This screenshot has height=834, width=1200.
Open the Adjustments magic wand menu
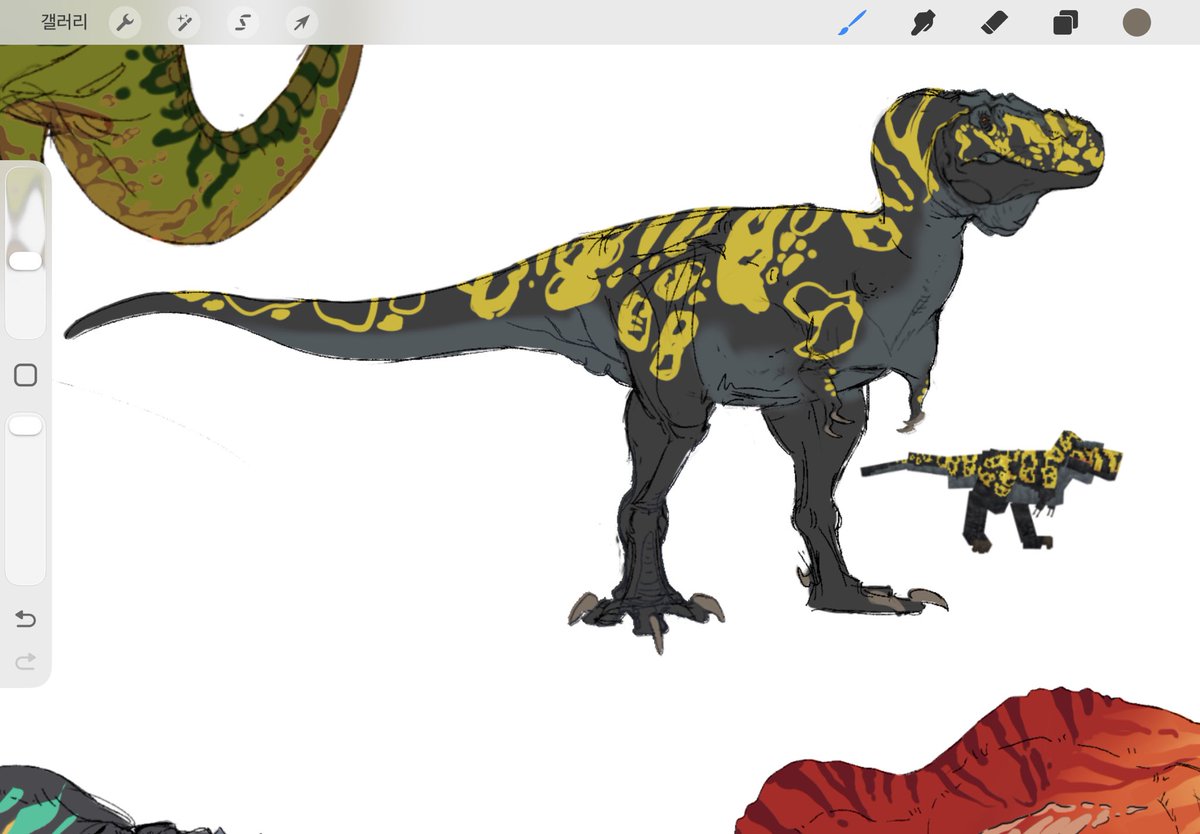click(183, 22)
